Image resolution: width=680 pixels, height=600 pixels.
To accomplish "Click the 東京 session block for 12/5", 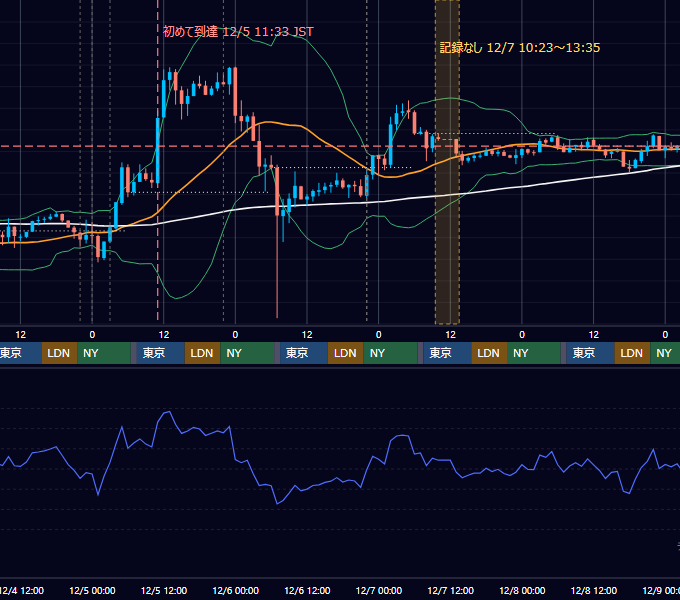I will point(160,353).
